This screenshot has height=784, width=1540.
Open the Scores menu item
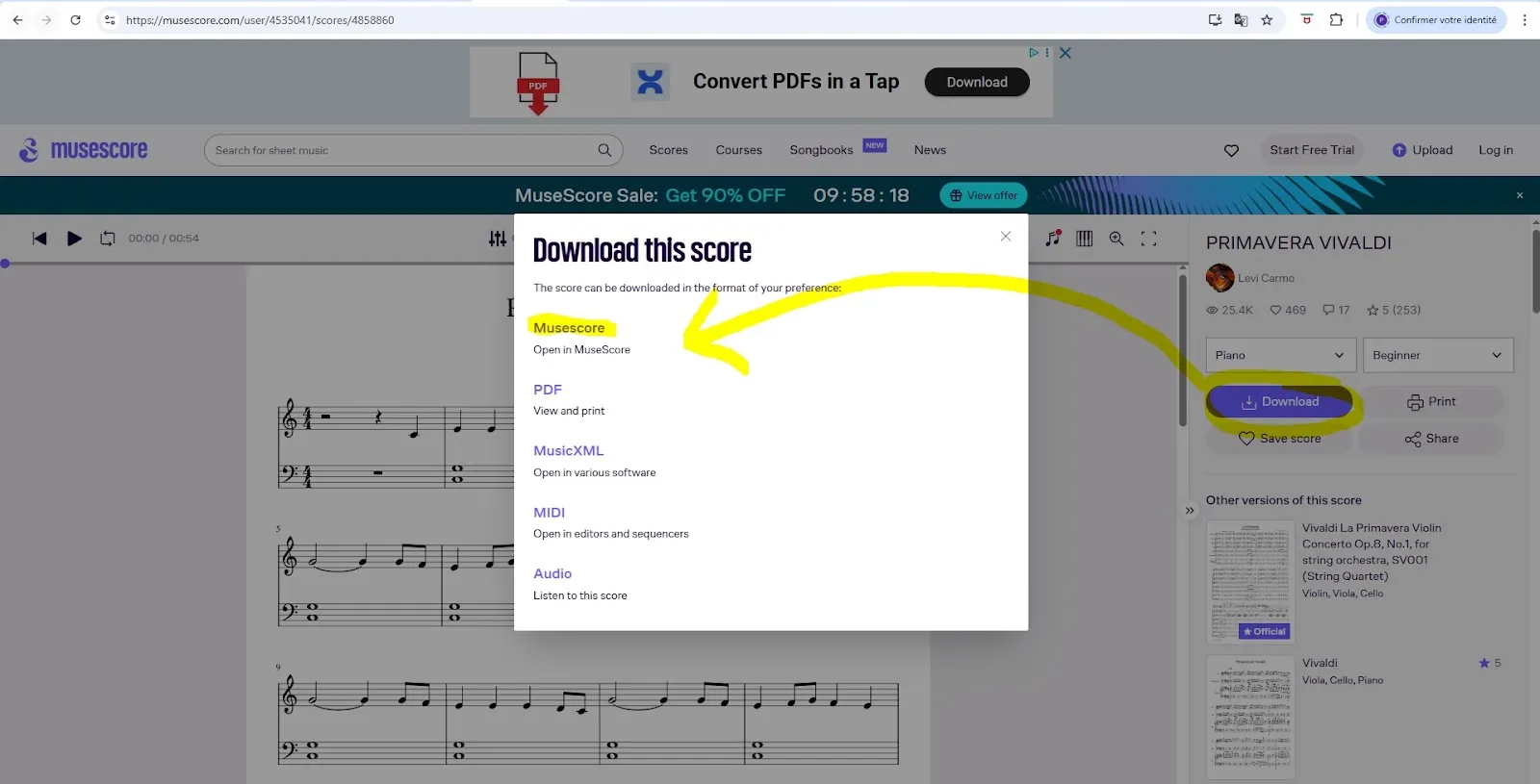tap(668, 150)
